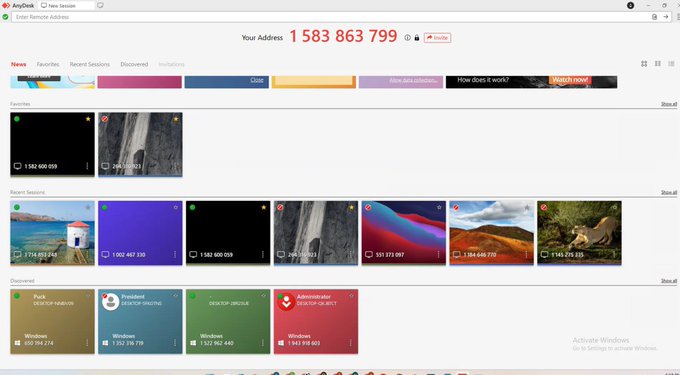Click Show all for Recent Sessions
The width and height of the screenshot is (680, 375).
[x=669, y=192]
